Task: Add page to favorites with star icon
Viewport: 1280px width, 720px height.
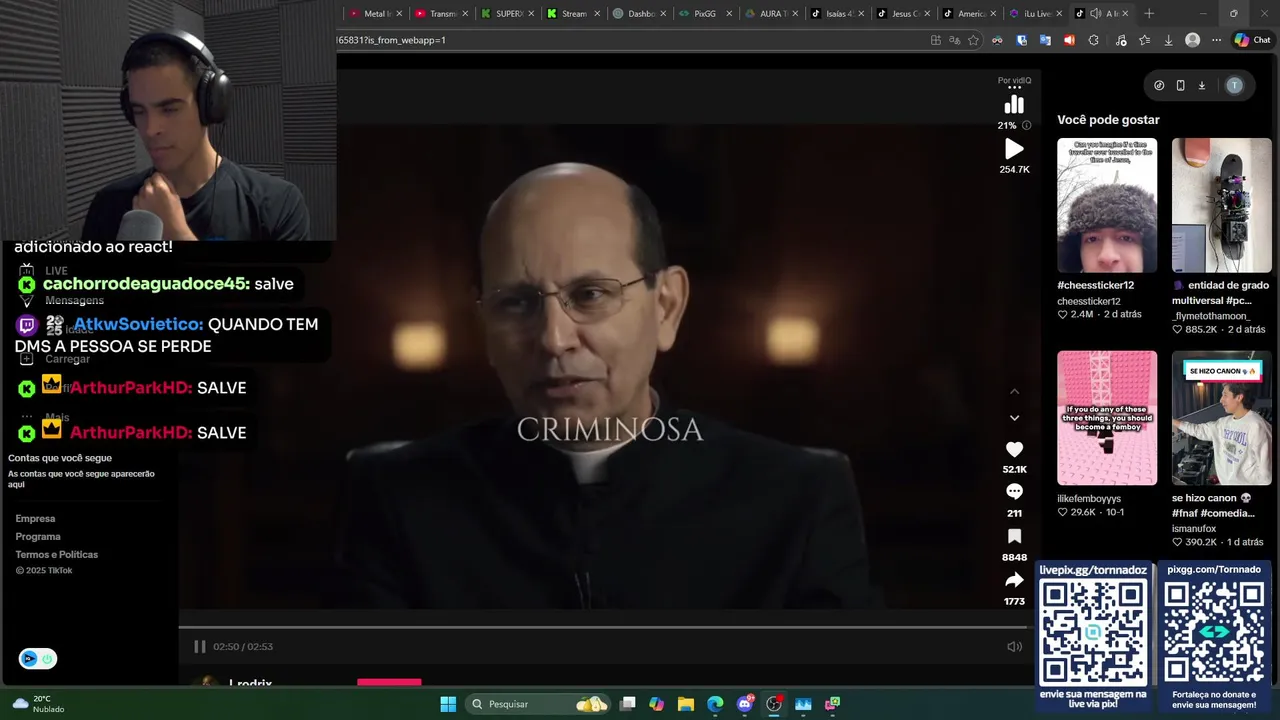Action: point(973,40)
